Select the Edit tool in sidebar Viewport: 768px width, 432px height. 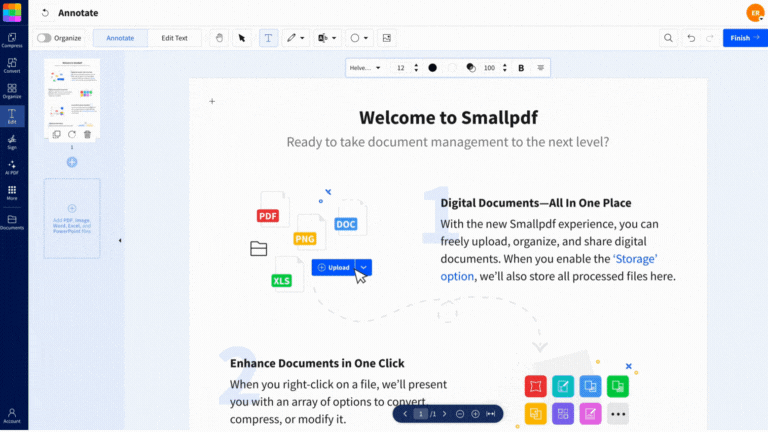click(x=12, y=117)
